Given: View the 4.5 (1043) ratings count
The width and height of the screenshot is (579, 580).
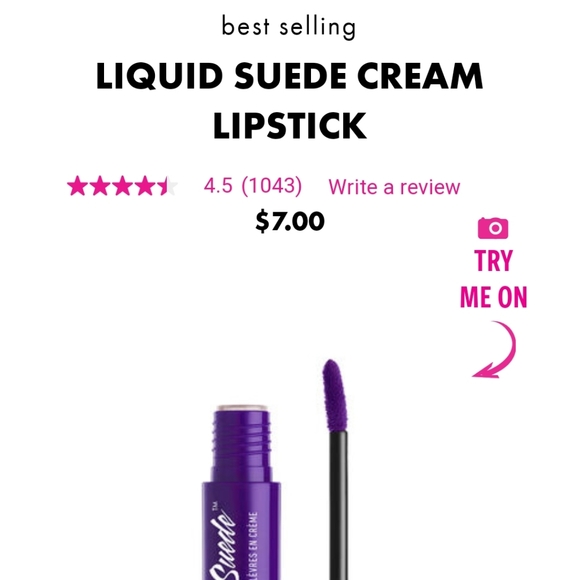Looking at the screenshot, I should point(253,185).
